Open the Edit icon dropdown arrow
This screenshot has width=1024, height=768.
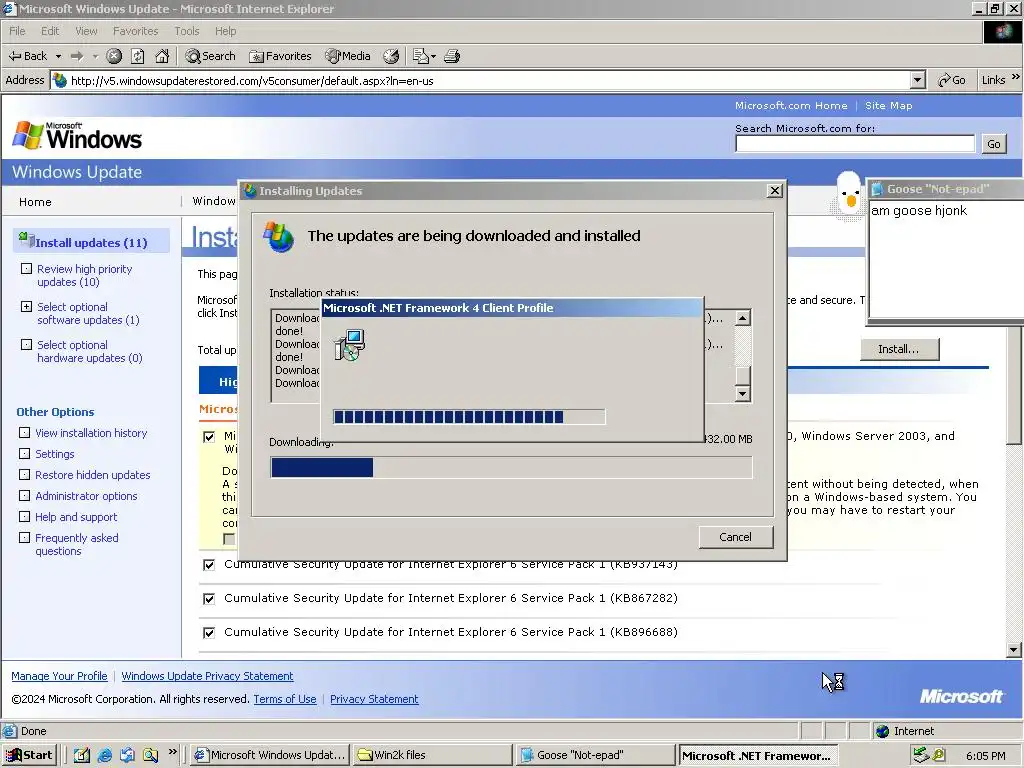[x=434, y=56]
